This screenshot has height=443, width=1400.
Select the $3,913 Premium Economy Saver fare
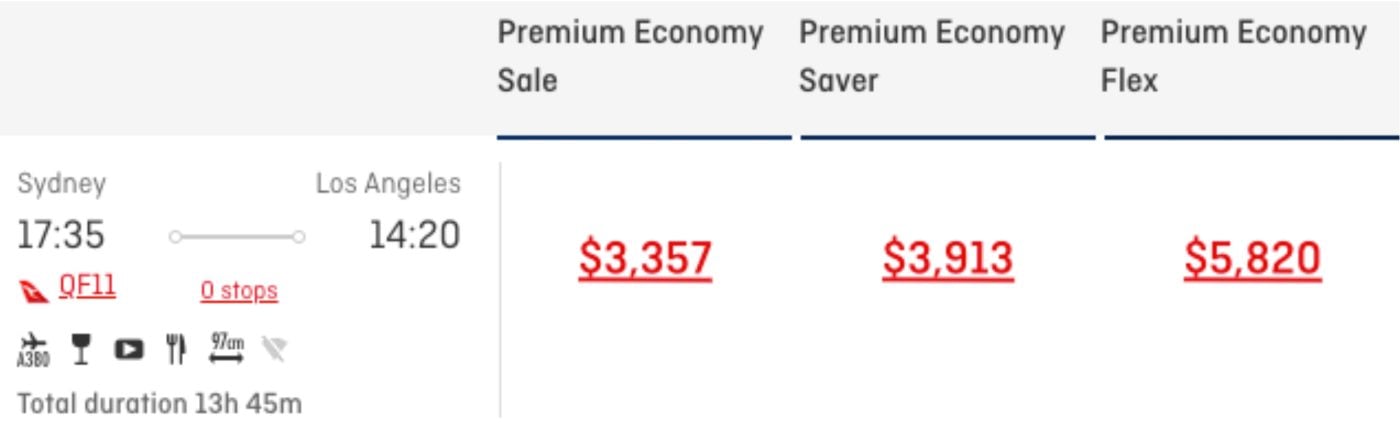(x=947, y=258)
